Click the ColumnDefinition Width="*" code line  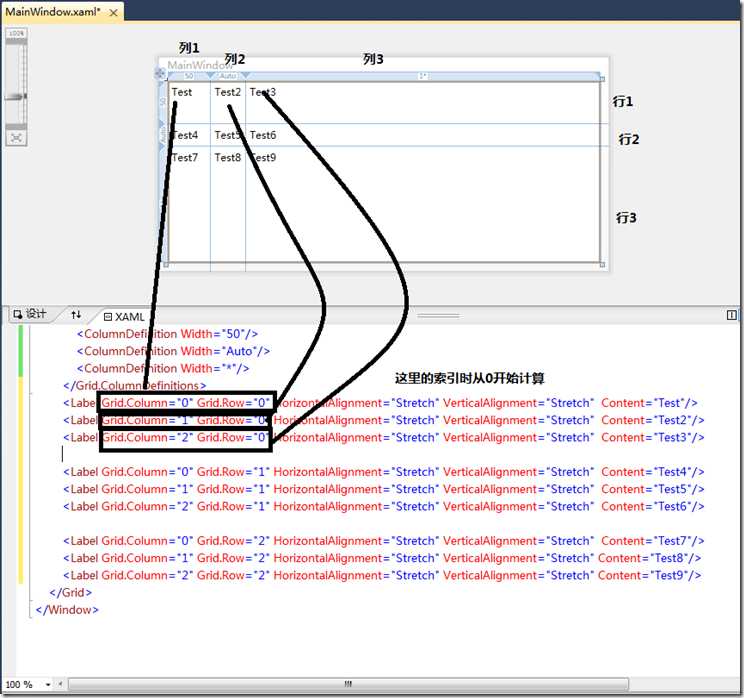pos(163,368)
